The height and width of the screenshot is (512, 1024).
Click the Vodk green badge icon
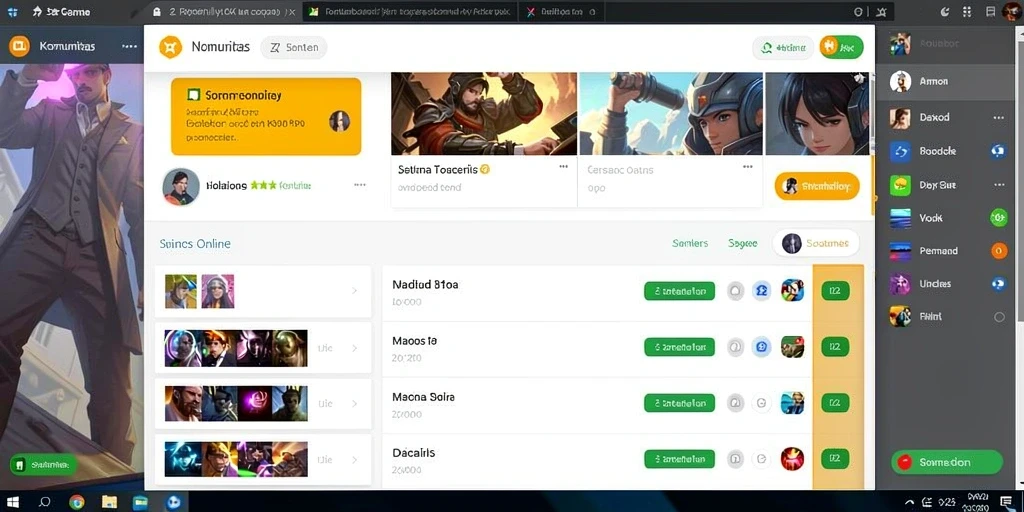[x=999, y=217]
